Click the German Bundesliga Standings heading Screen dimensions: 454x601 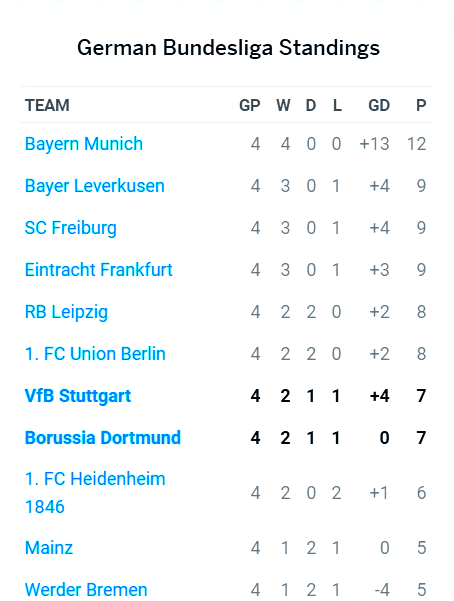(x=228, y=48)
